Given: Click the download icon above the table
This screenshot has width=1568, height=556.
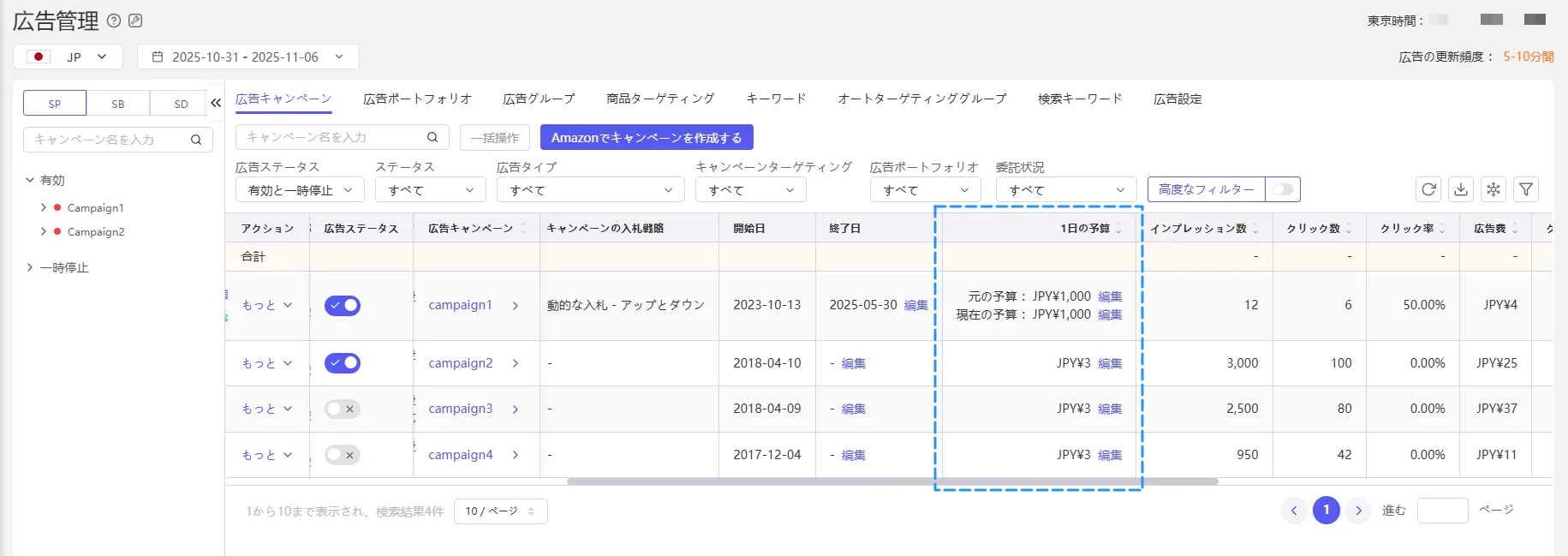Looking at the screenshot, I should coord(1461,189).
